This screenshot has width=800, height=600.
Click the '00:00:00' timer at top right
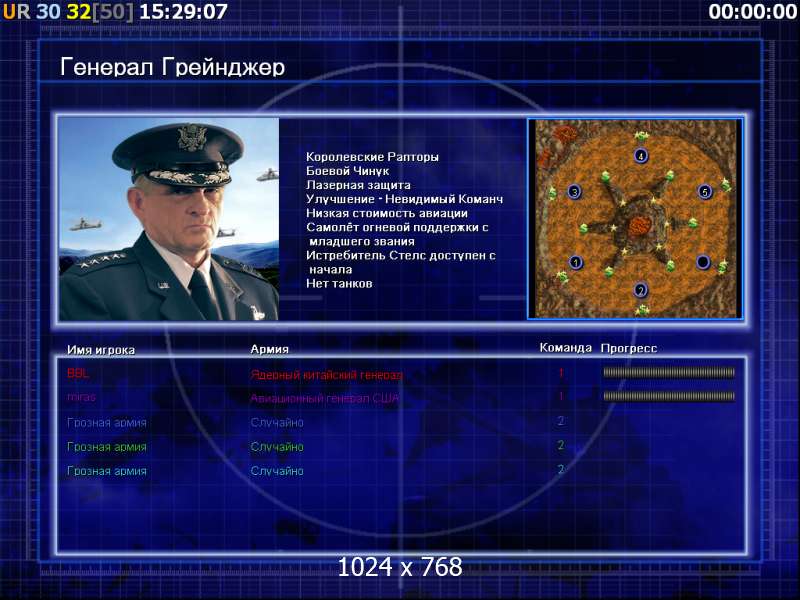753,12
